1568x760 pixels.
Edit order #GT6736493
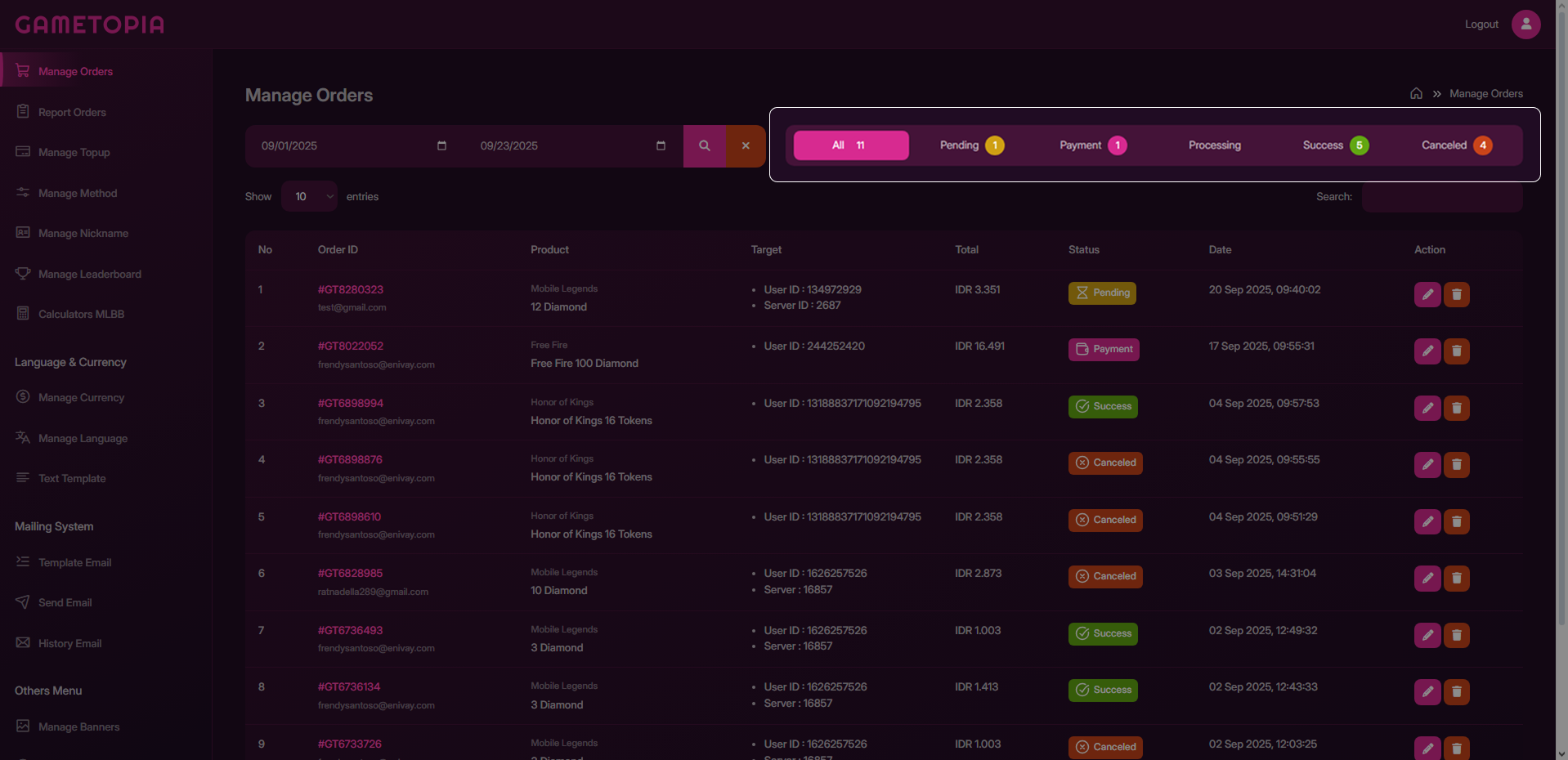(1427, 635)
